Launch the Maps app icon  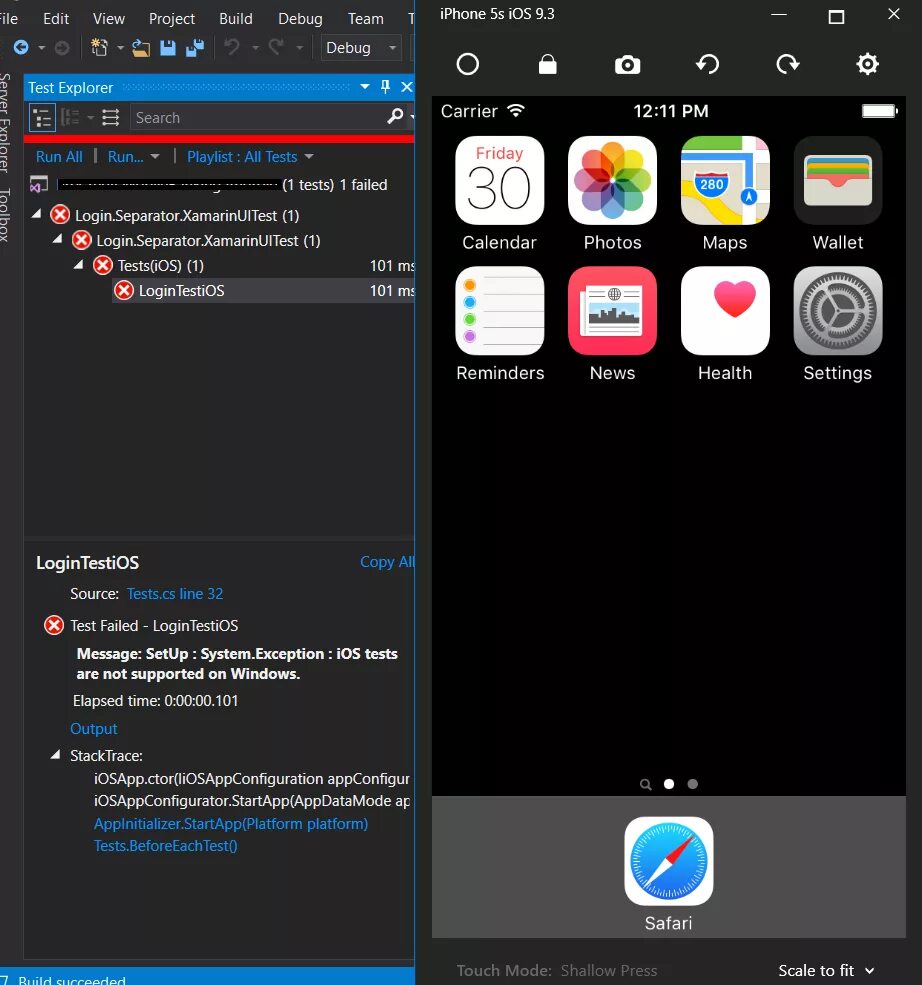[x=725, y=181]
